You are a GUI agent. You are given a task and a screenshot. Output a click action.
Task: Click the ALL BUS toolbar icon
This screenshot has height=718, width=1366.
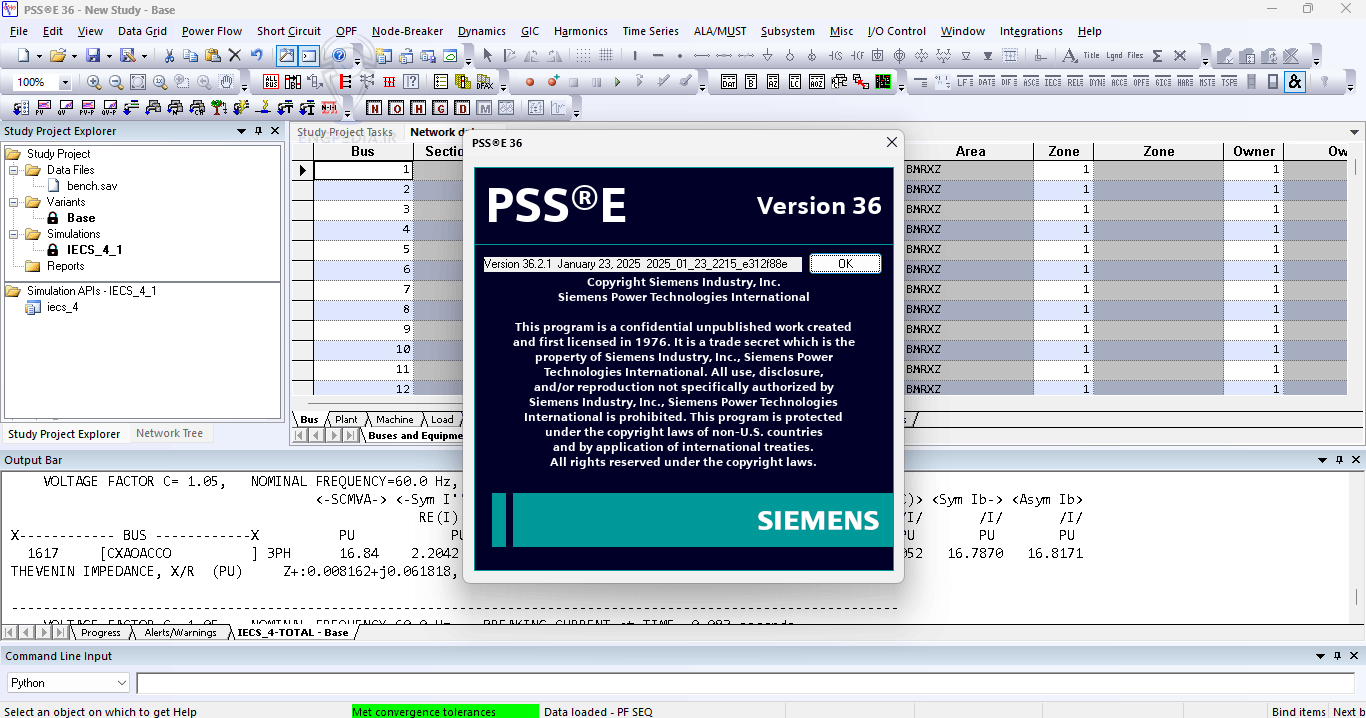pos(271,82)
